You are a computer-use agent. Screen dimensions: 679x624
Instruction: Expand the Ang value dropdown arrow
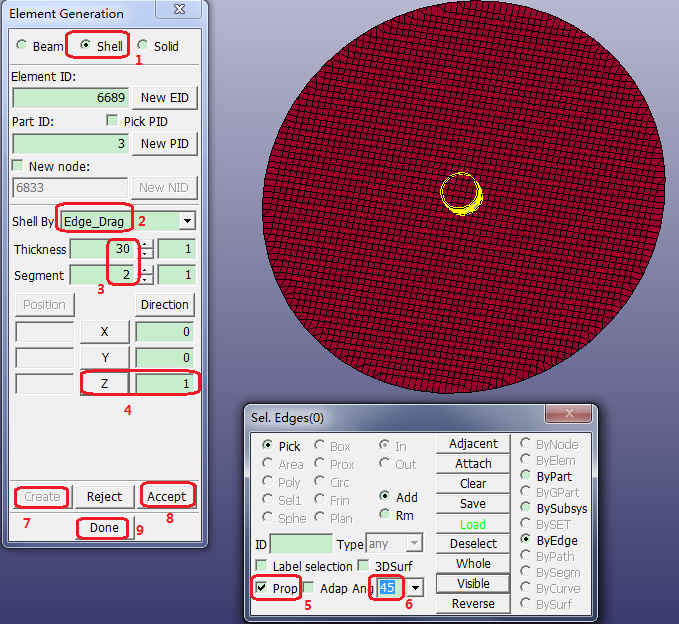pos(414,588)
